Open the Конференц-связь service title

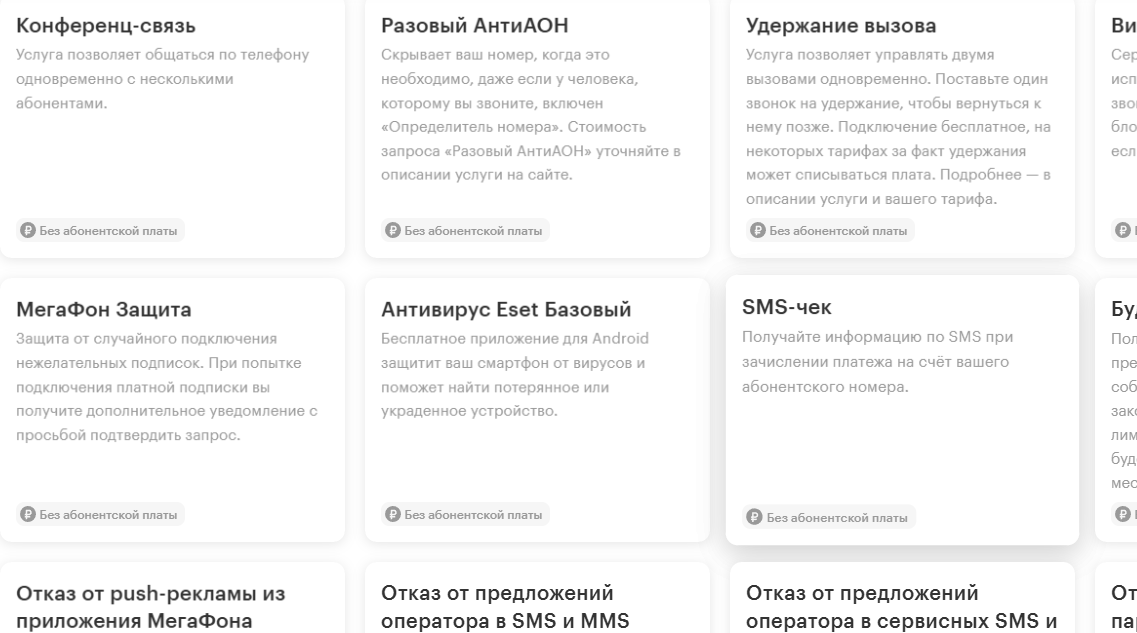click(107, 25)
